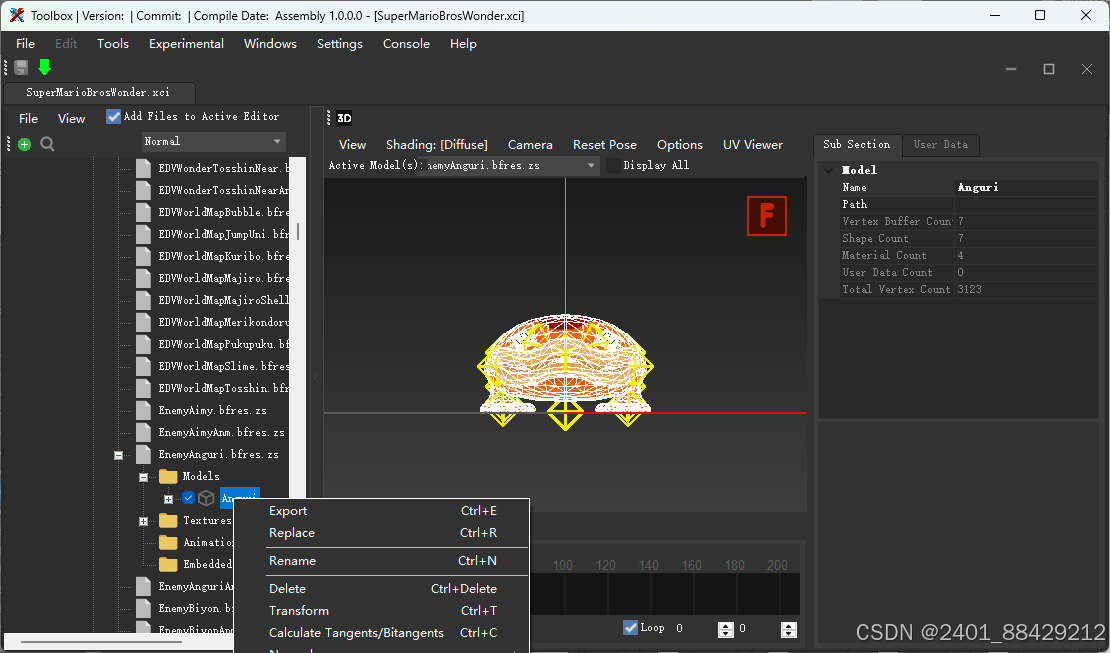
Task: Click the UV Viewer button
Action: (x=753, y=144)
